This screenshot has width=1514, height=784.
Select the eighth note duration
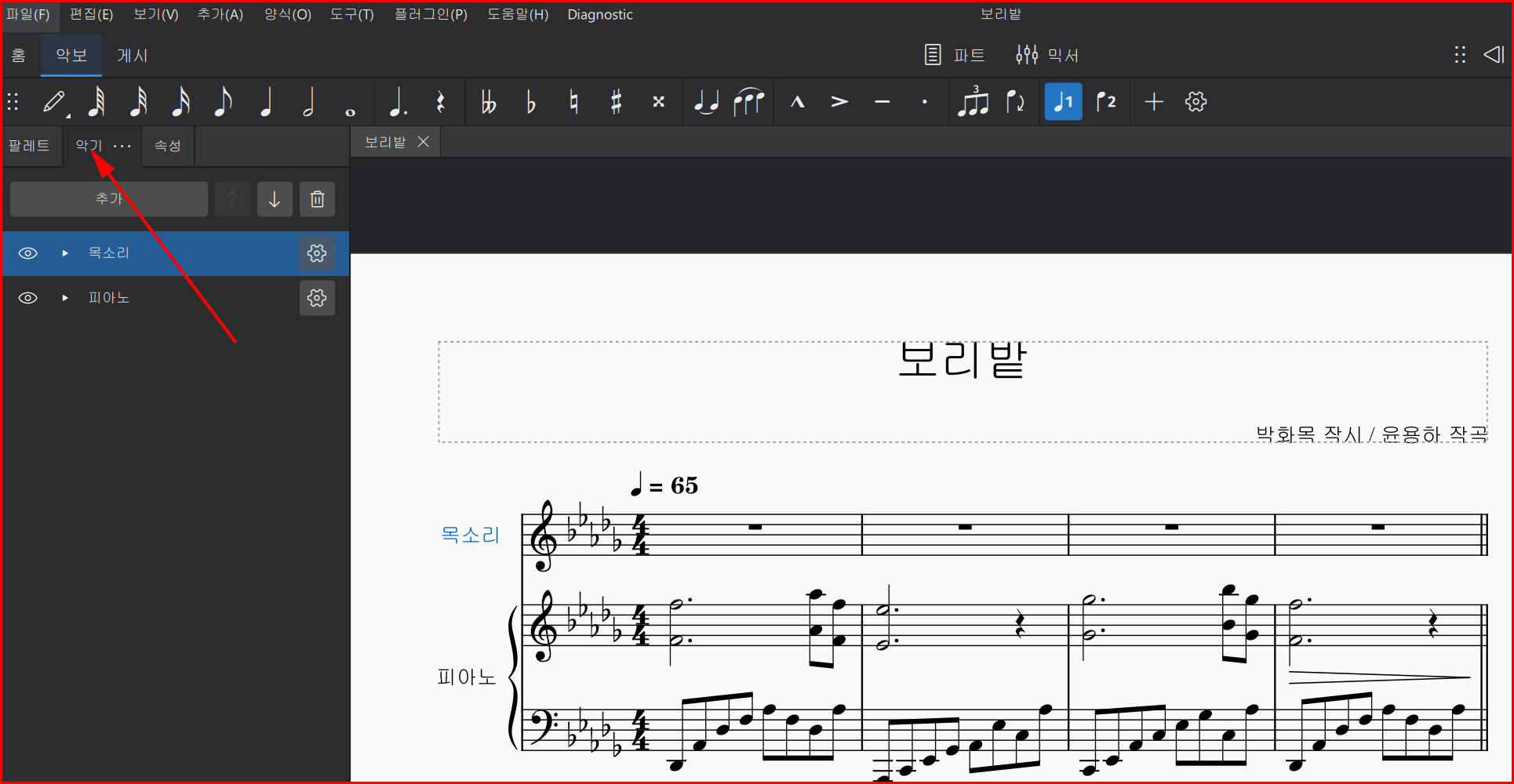coord(224,102)
